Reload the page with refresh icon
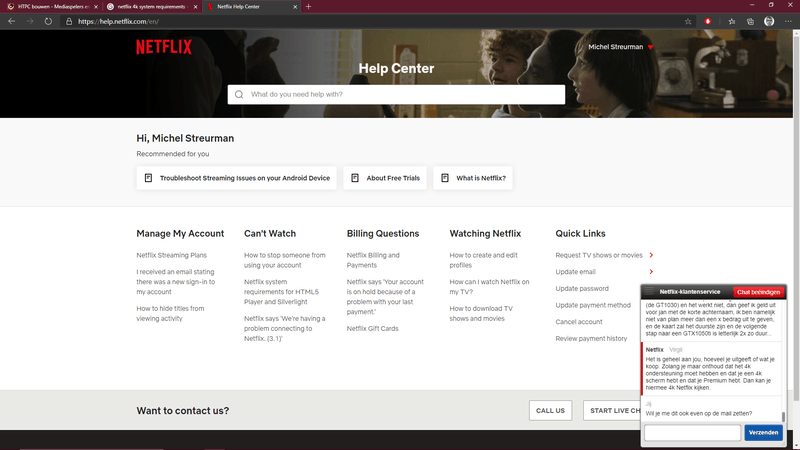The width and height of the screenshot is (800, 450). click(48, 21)
